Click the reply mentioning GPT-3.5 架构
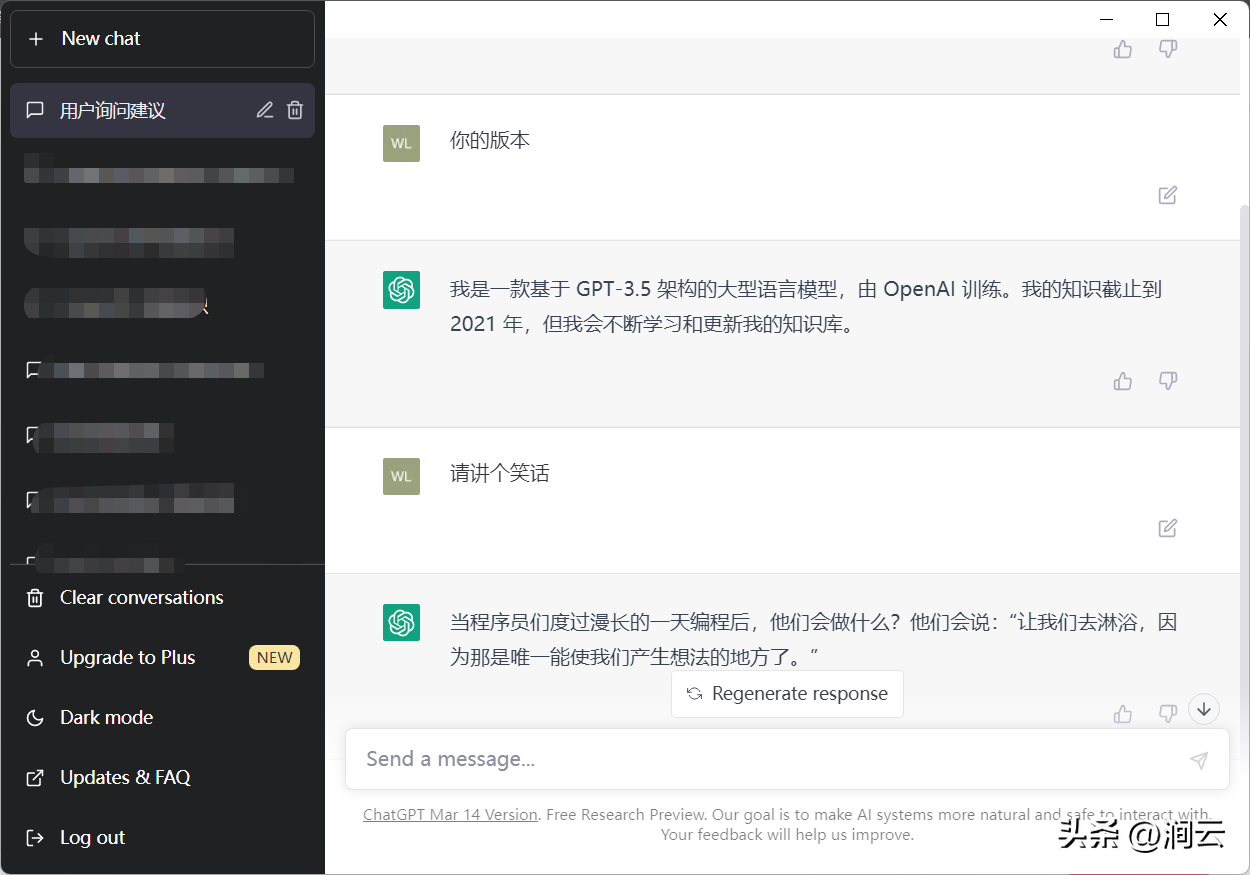 point(806,307)
